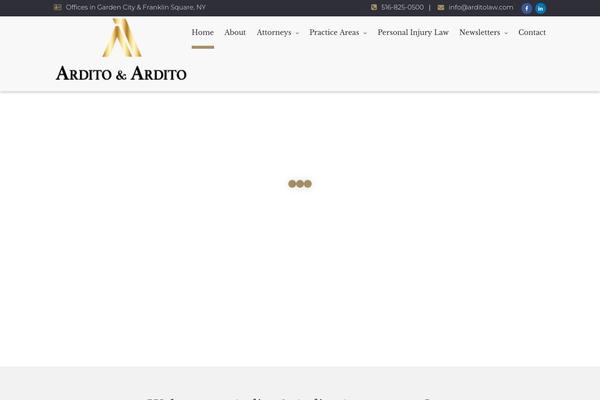Open the Attorneys menu
600x400 pixels.
tap(274, 33)
